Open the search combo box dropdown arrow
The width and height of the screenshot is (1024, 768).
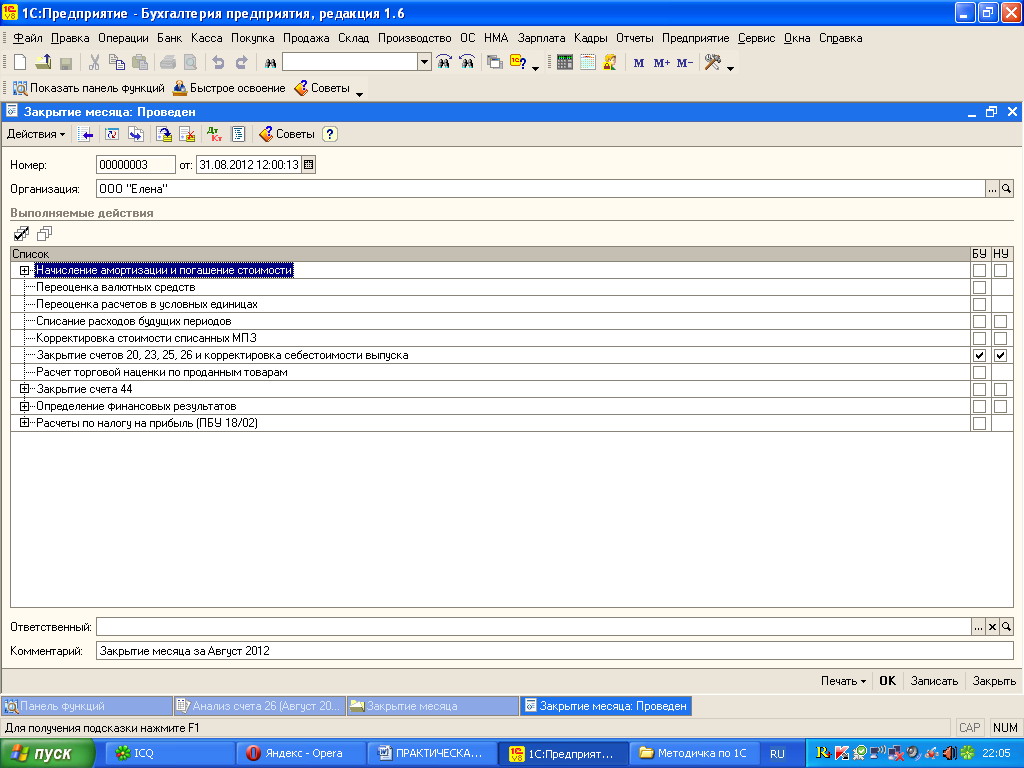tap(424, 62)
